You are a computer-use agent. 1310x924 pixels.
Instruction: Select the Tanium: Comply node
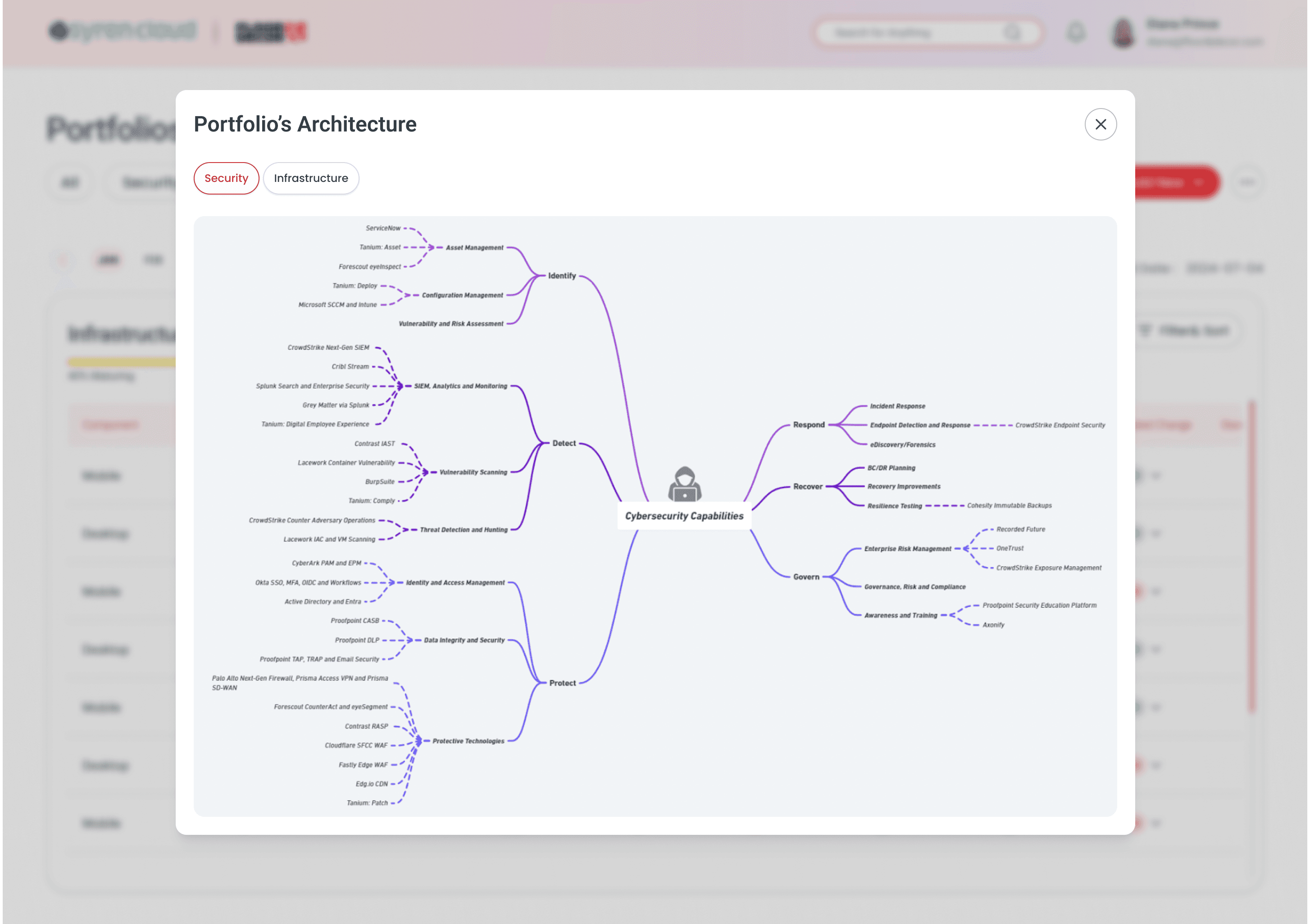(372, 501)
